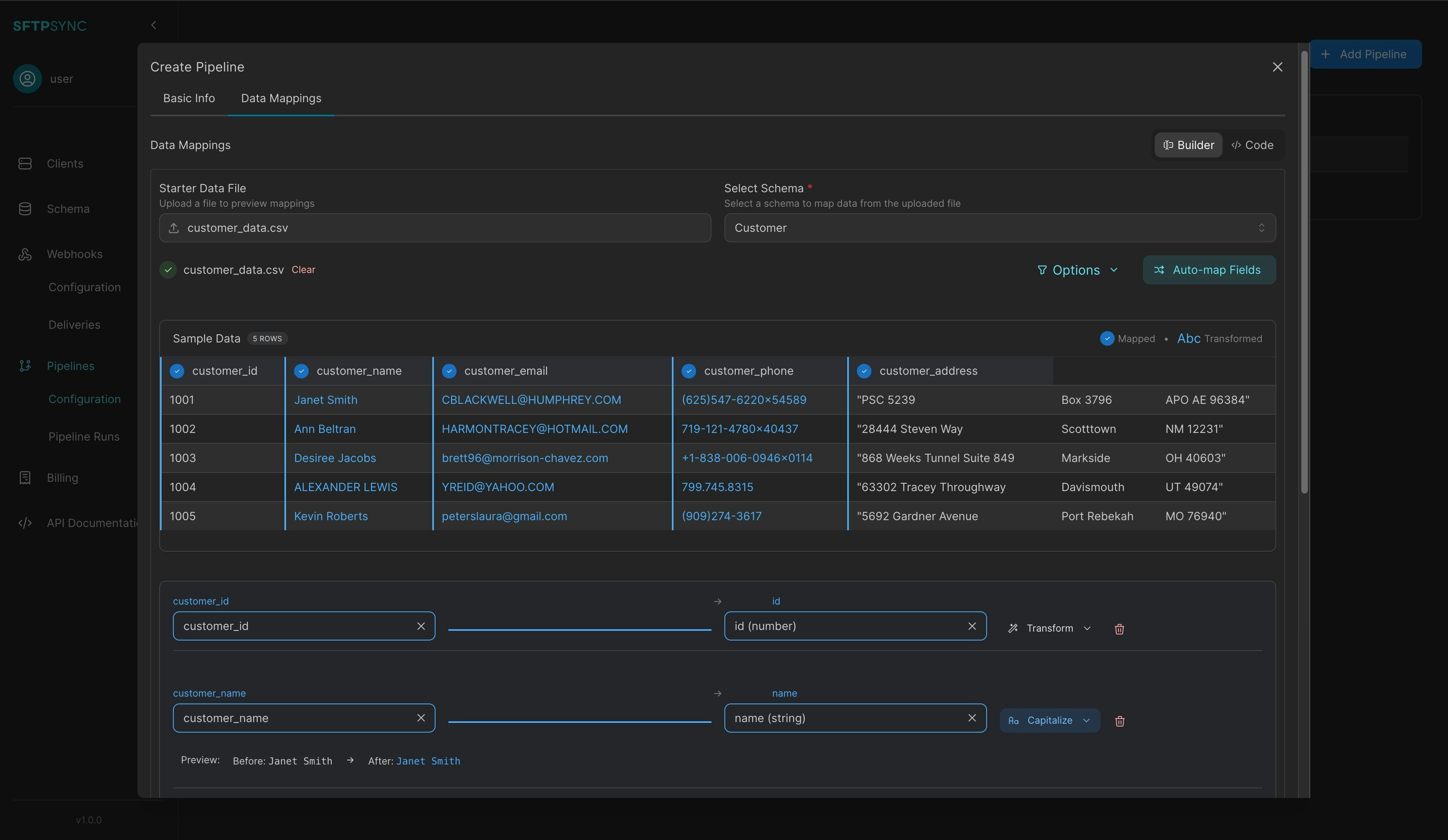Toggle mapped check on customer_phone column
This screenshot has width=1448, height=840.
(x=688, y=371)
